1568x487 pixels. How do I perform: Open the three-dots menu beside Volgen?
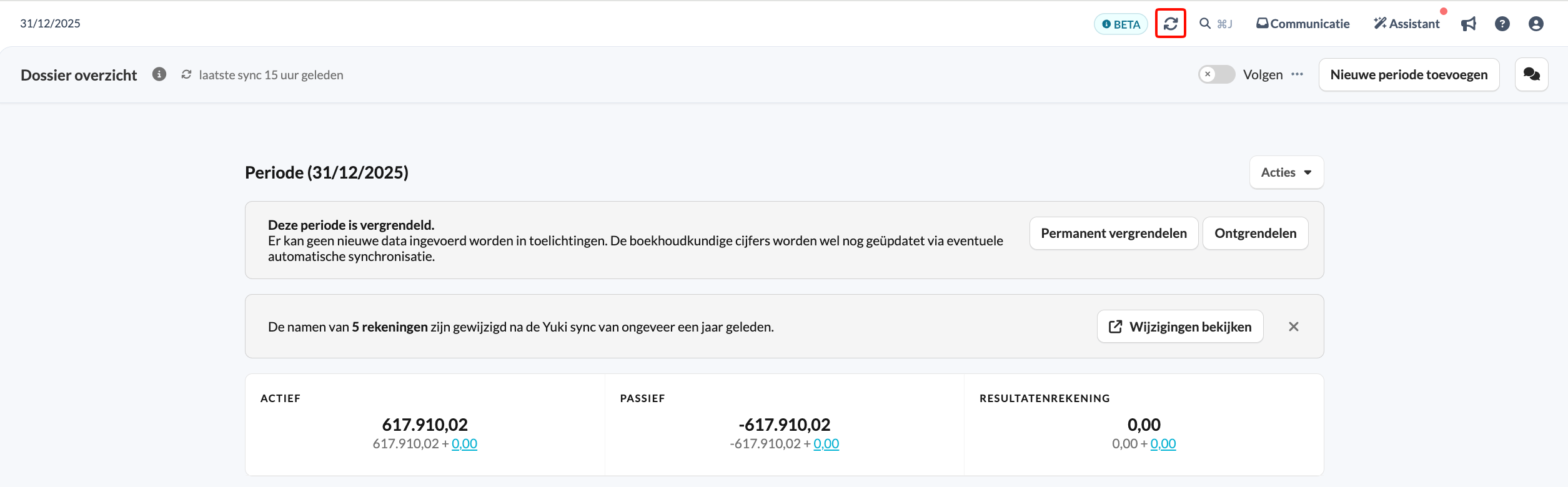click(1298, 74)
